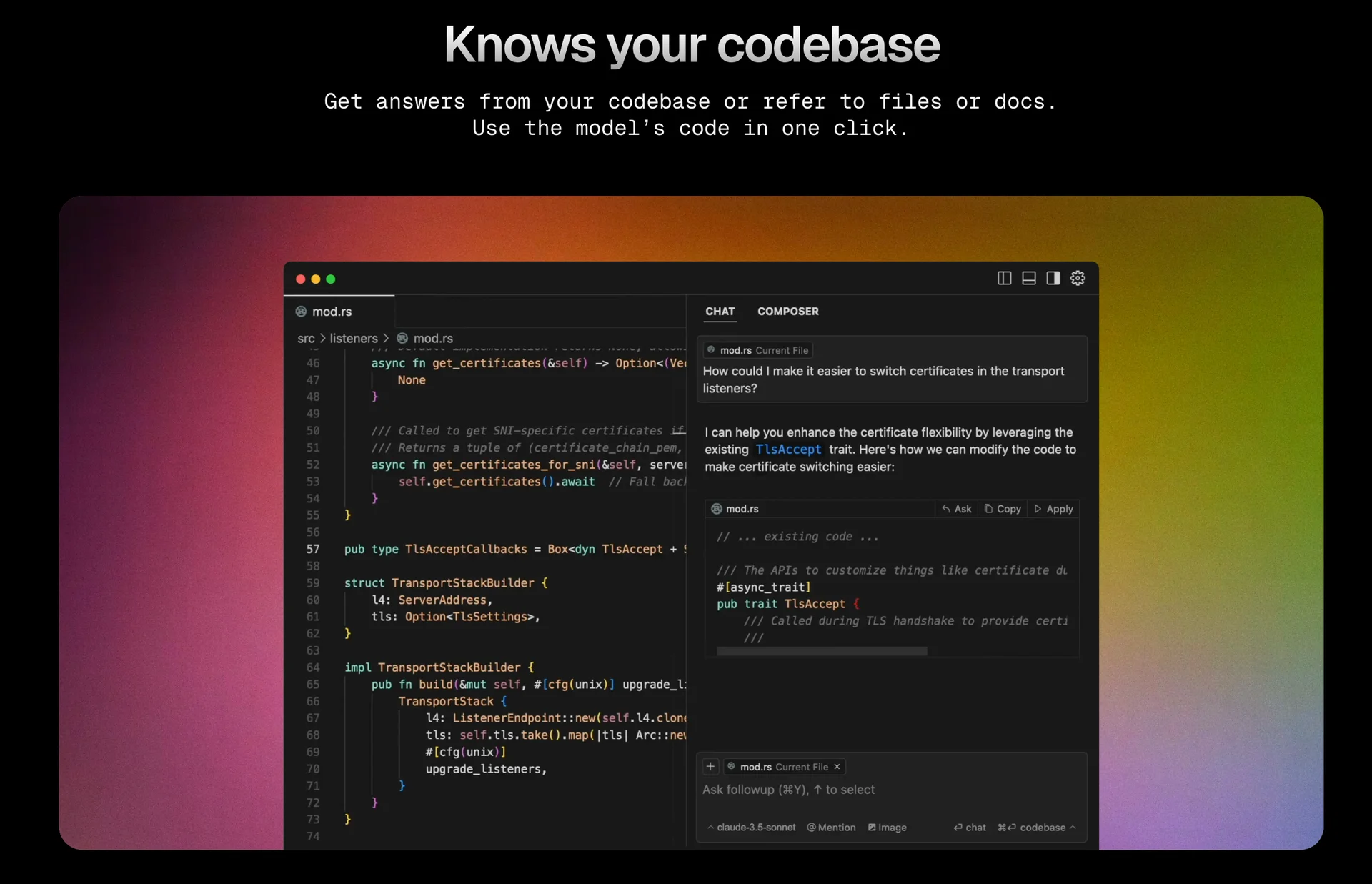Click the TlsAccept link in response
Screen dimensions: 1372x884
coord(788,450)
